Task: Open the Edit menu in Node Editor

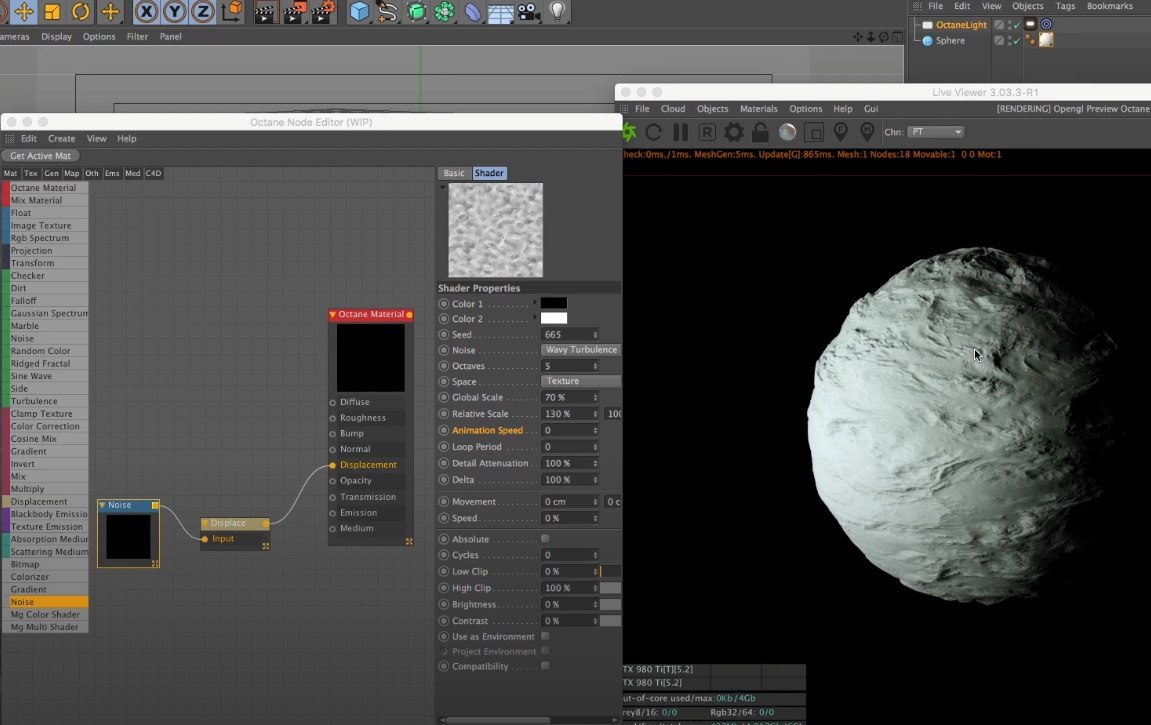Action: click(x=29, y=139)
